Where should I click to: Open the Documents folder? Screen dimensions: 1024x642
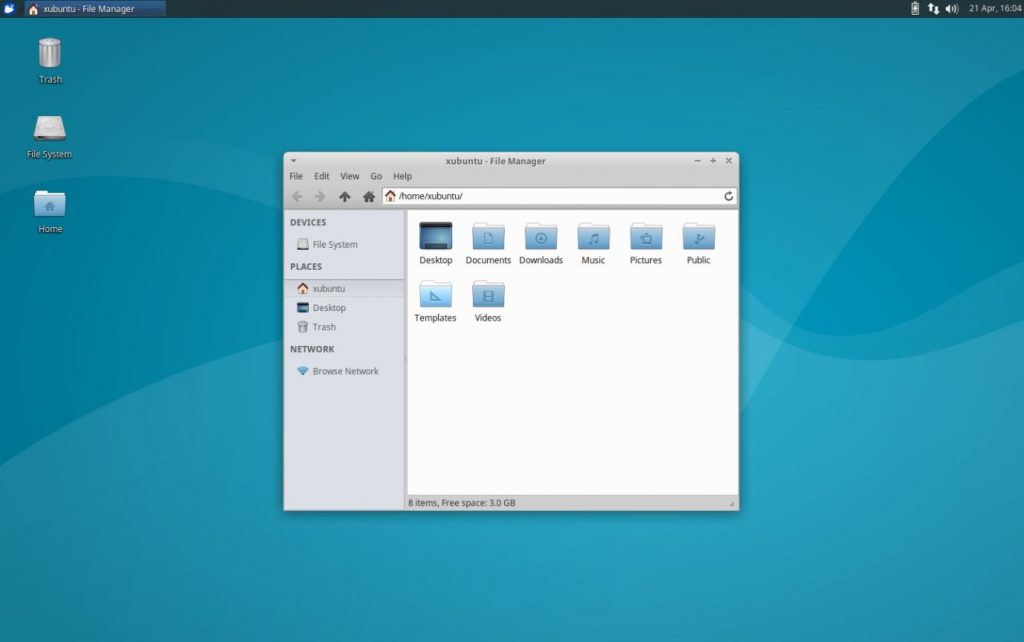click(488, 238)
